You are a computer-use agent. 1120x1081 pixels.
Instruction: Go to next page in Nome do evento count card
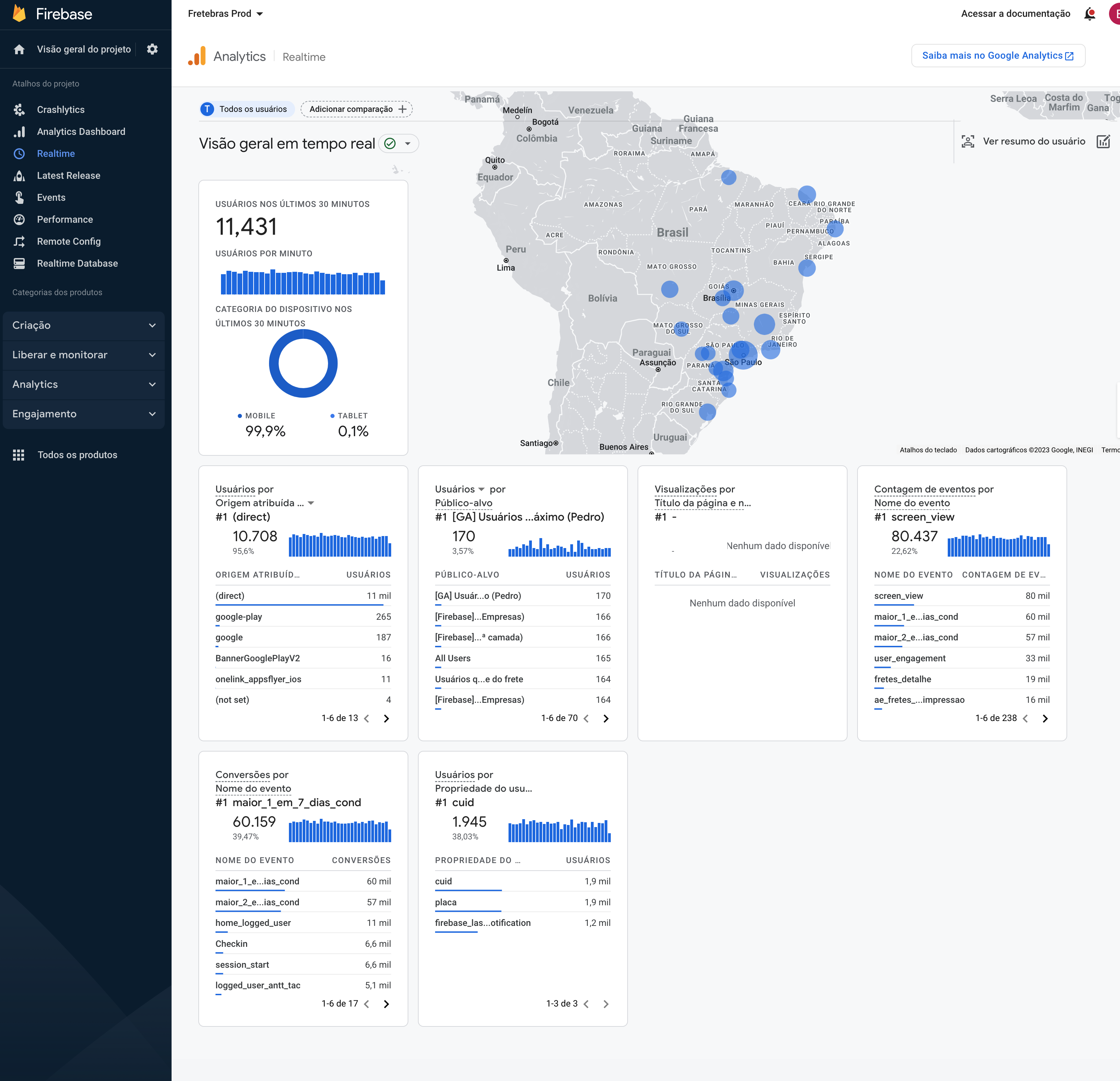point(1045,719)
